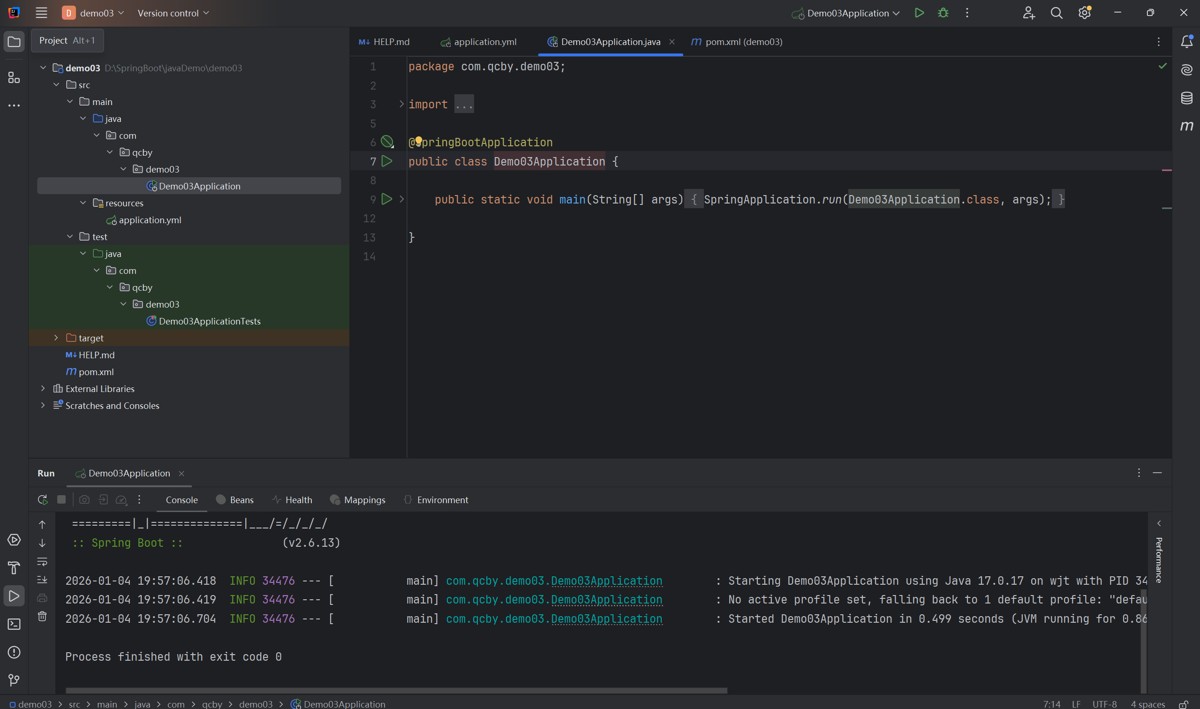The width and height of the screenshot is (1200, 709).
Task: Open the Maven tool window
Action: point(1187,126)
